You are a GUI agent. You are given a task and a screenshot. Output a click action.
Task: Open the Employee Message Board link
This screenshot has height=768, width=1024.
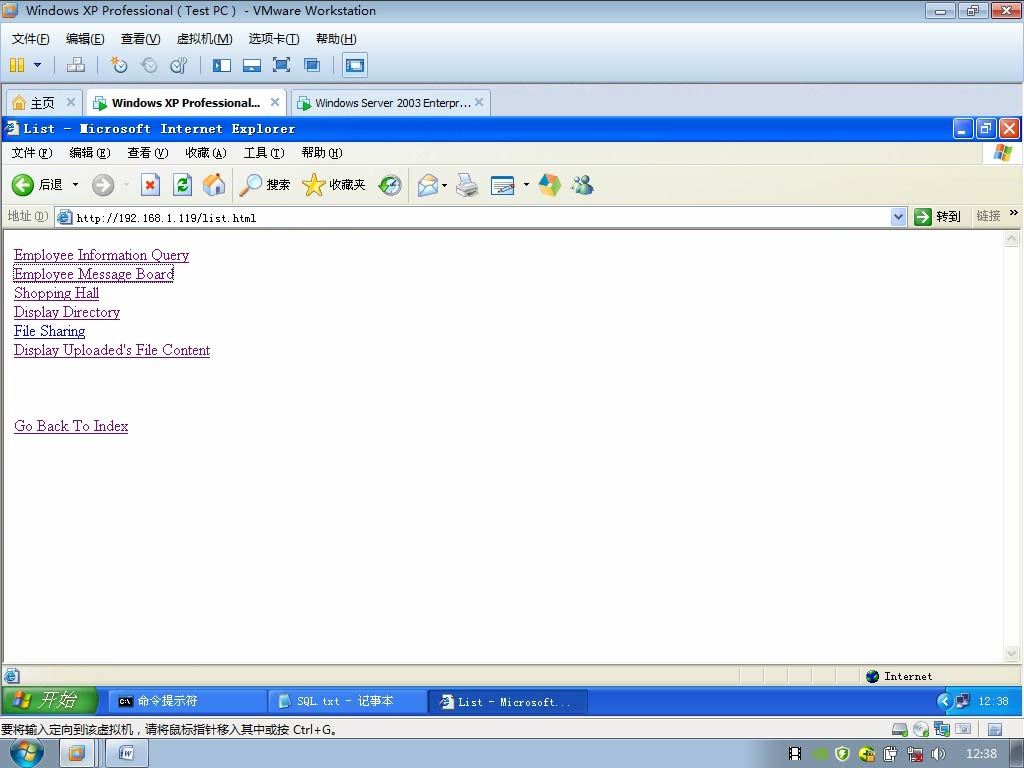click(x=94, y=274)
